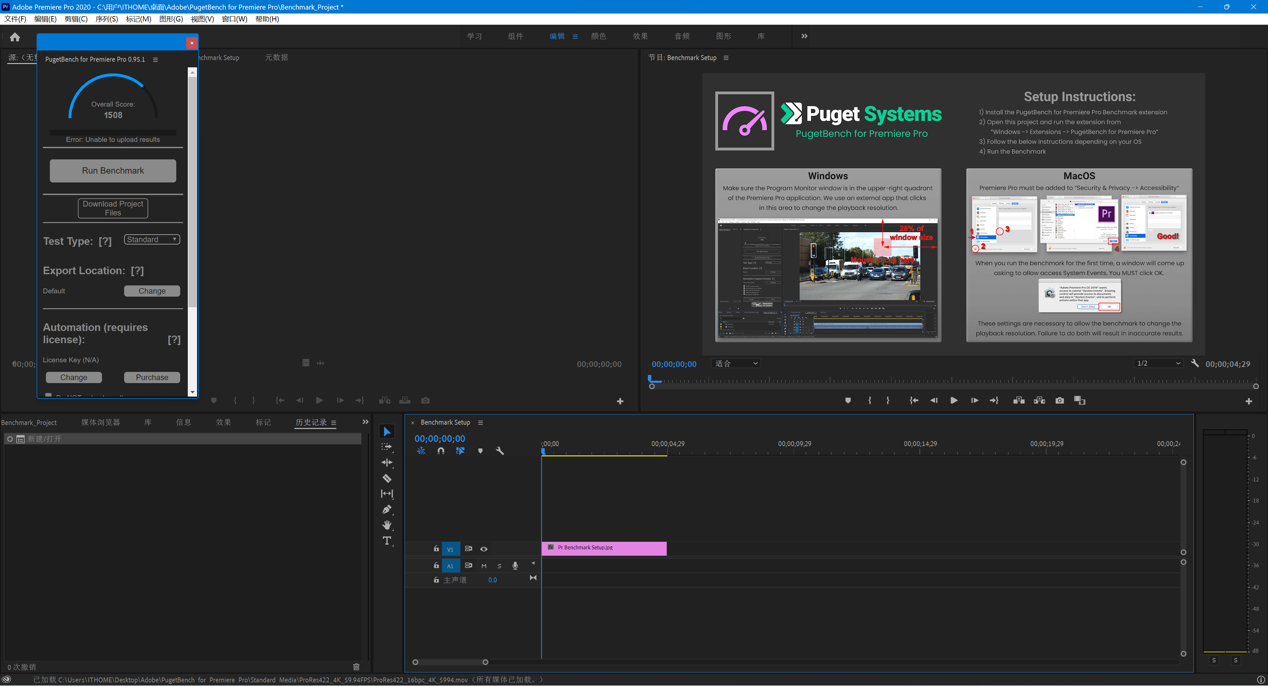The height and width of the screenshot is (686, 1268).
Task: Click the timeline zoom scroll bar handle
Action: 450,662
